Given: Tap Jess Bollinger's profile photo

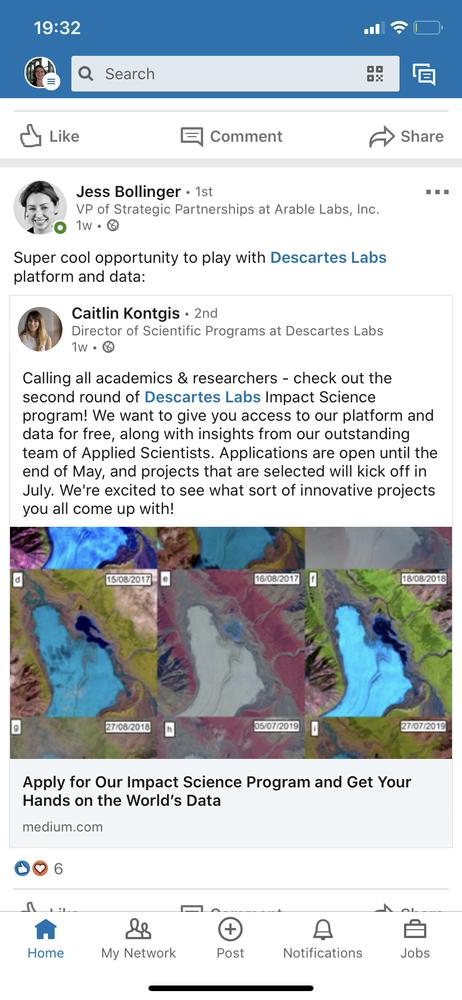Looking at the screenshot, I should [40, 207].
